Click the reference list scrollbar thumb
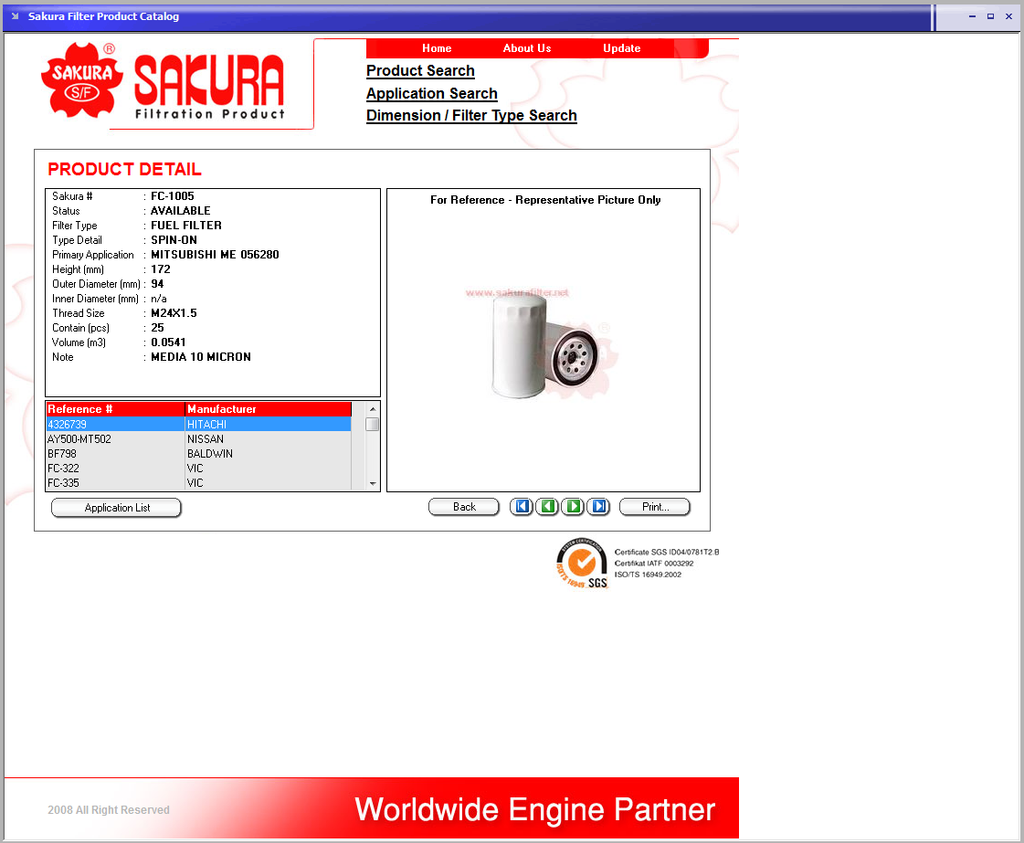This screenshot has width=1024, height=843. [372, 424]
